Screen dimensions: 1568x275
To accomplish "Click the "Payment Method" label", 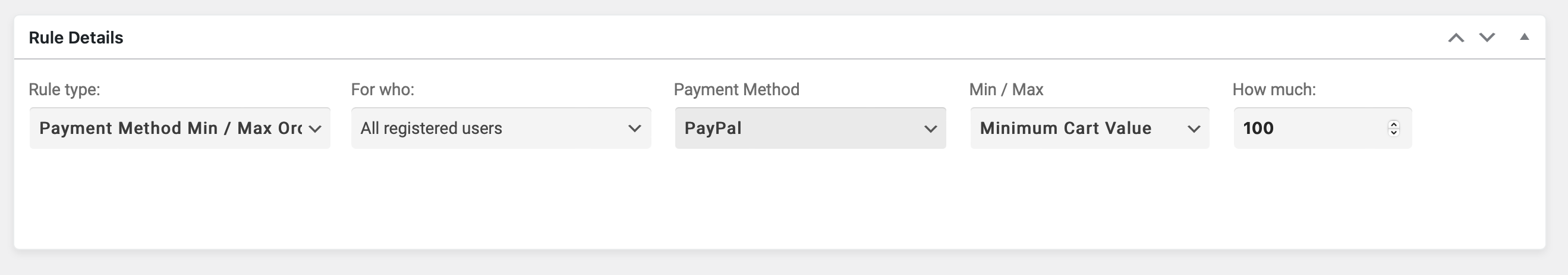I will (x=736, y=90).
